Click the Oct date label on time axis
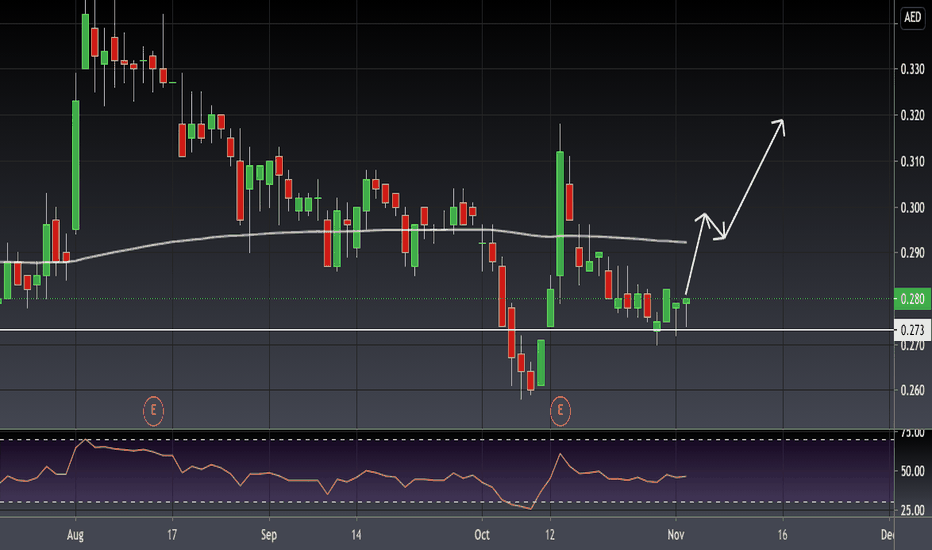The width and height of the screenshot is (932, 550). (x=482, y=535)
